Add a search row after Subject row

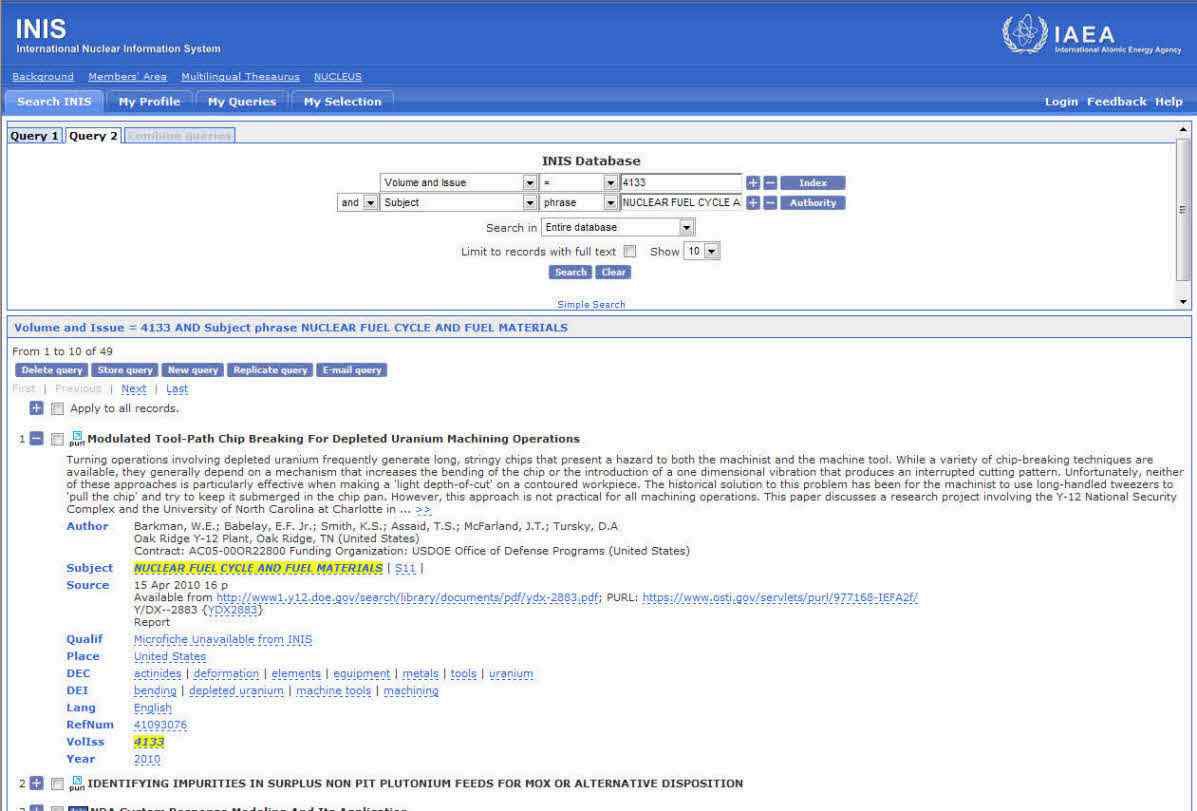click(753, 203)
